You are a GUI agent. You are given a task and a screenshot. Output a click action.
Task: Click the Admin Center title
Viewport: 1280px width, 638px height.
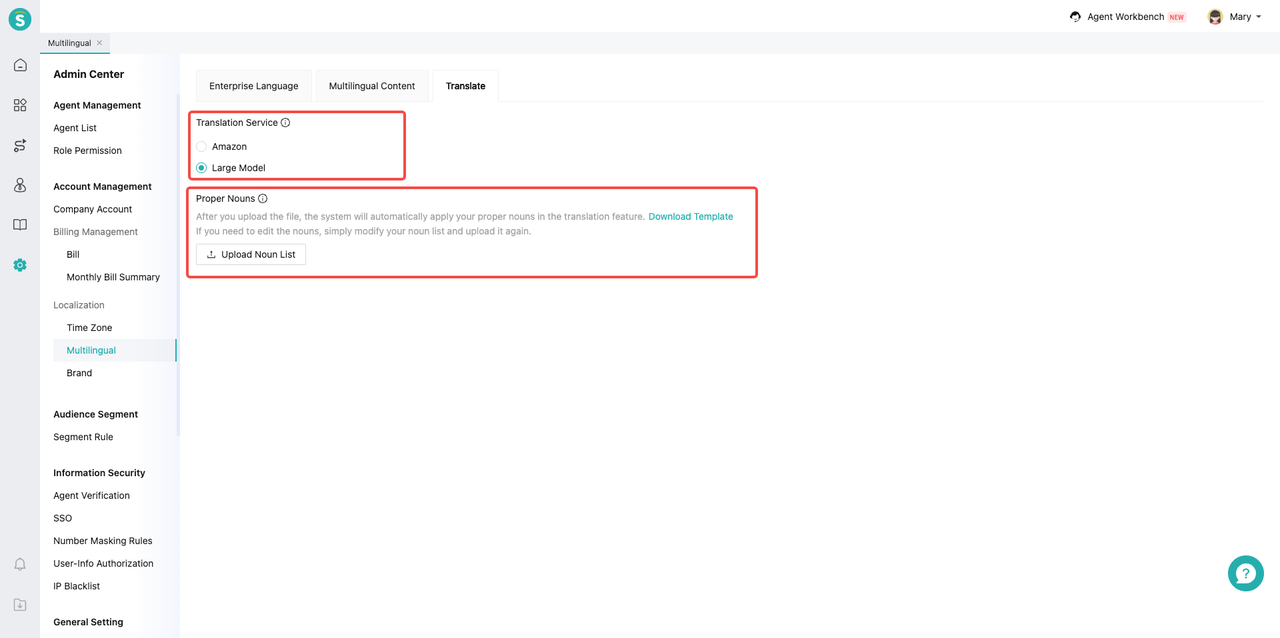[x=89, y=74]
